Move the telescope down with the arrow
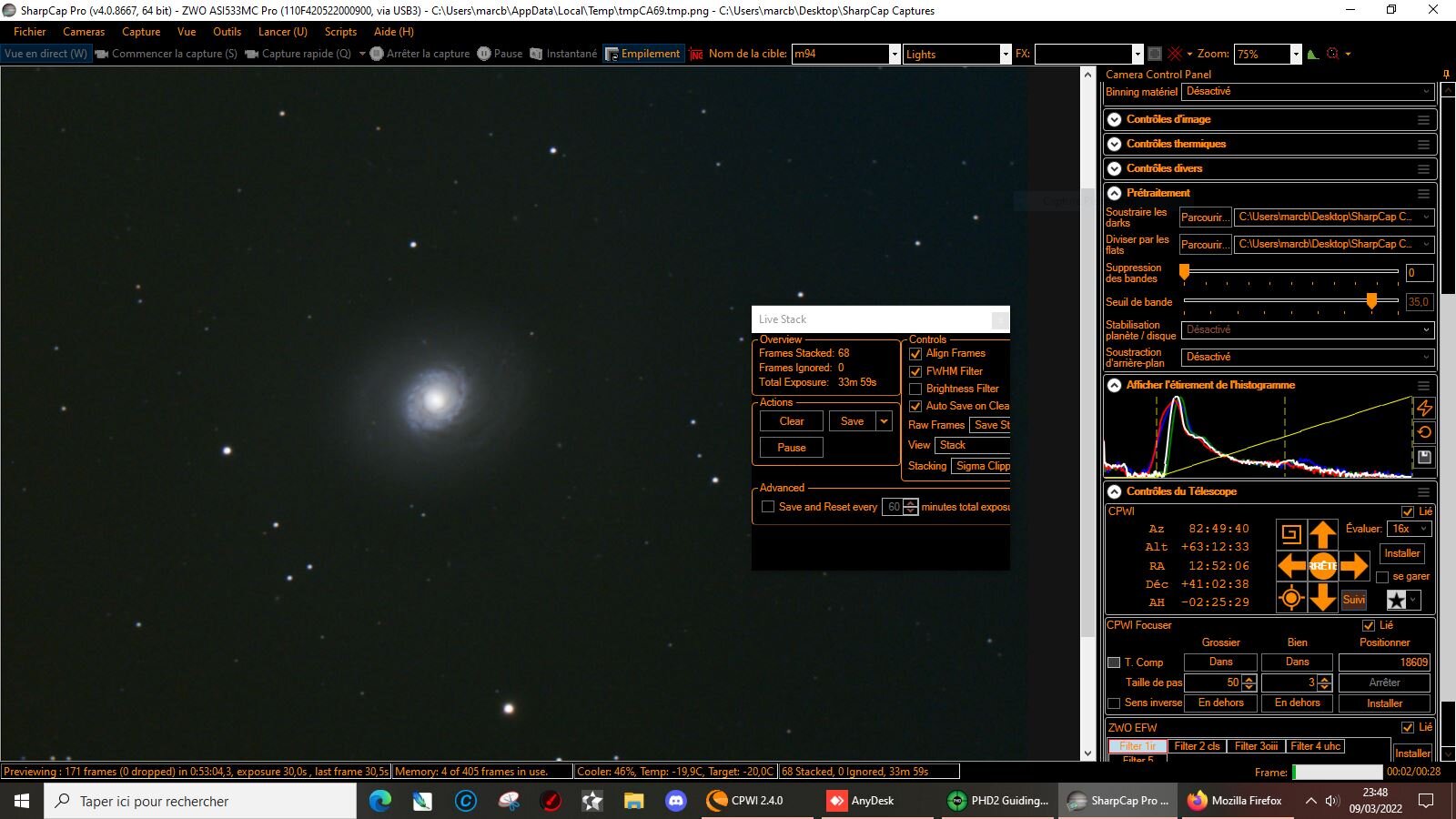The width and height of the screenshot is (1456, 819). click(1322, 598)
